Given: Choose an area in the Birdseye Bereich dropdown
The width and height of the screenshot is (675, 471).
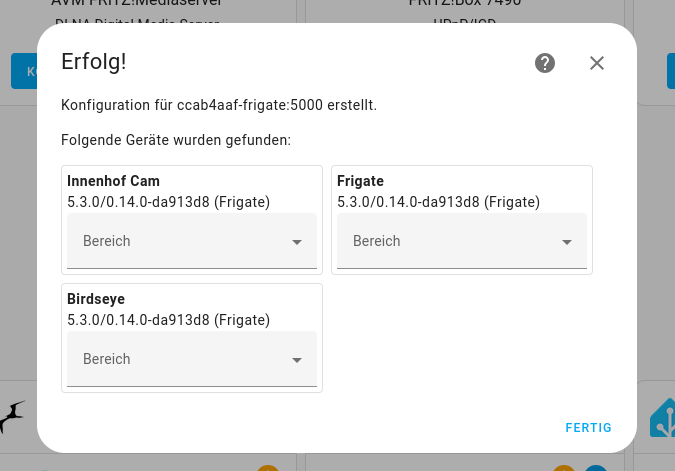Looking at the screenshot, I should [x=192, y=359].
